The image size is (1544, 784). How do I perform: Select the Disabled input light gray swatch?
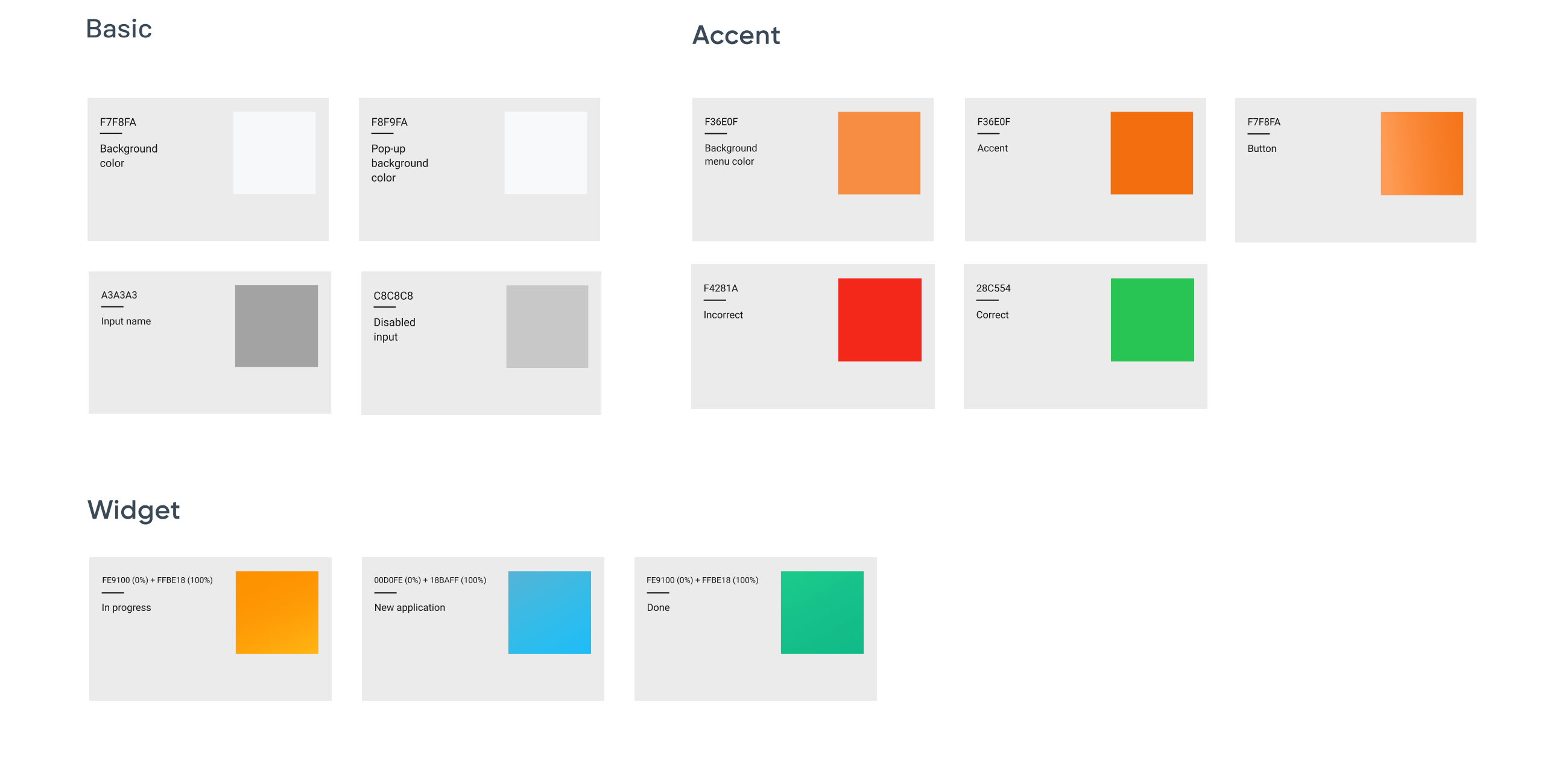point(547,326)
